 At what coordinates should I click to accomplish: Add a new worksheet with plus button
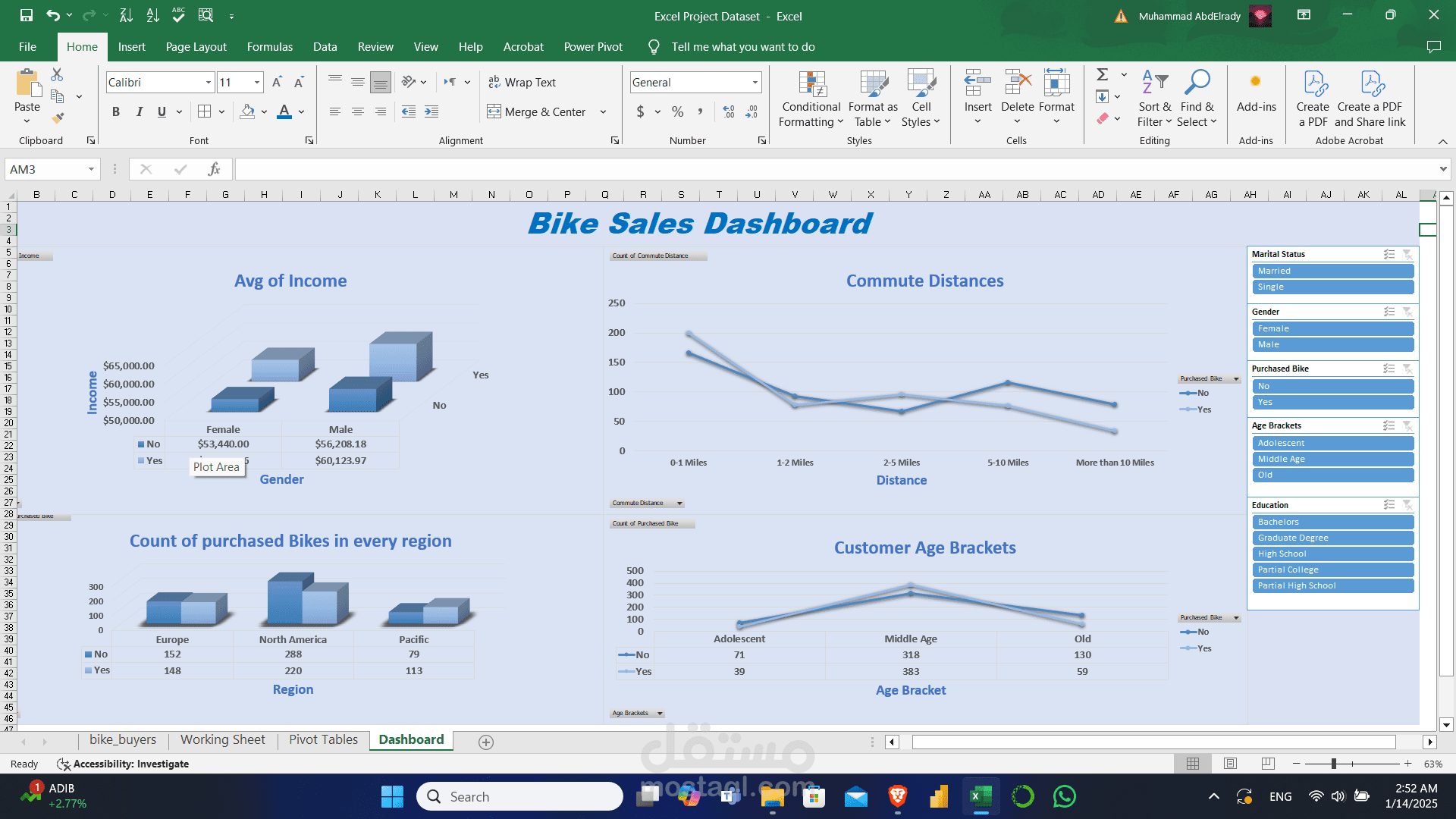(485, 742)
